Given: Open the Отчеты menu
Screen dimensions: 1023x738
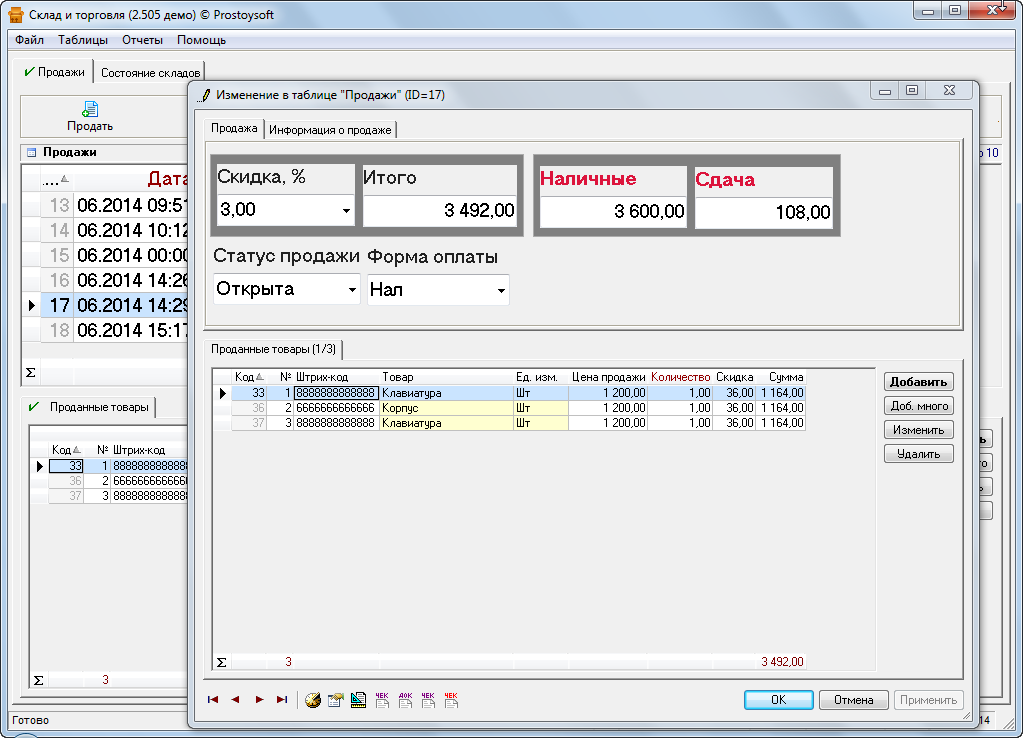Looking at the screenshot, I should (x=142, y=40).
